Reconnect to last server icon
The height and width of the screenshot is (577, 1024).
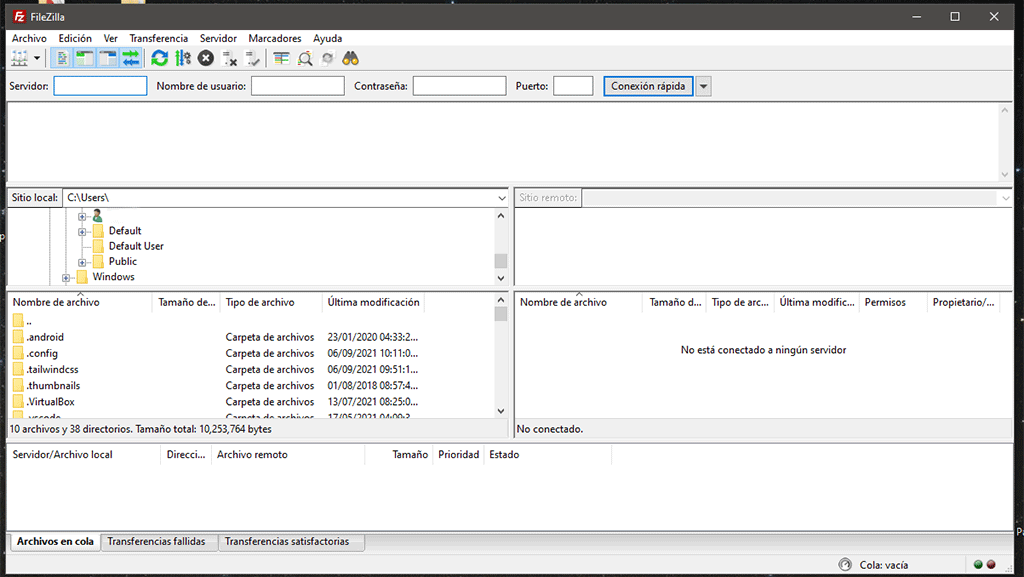point(253,59)
